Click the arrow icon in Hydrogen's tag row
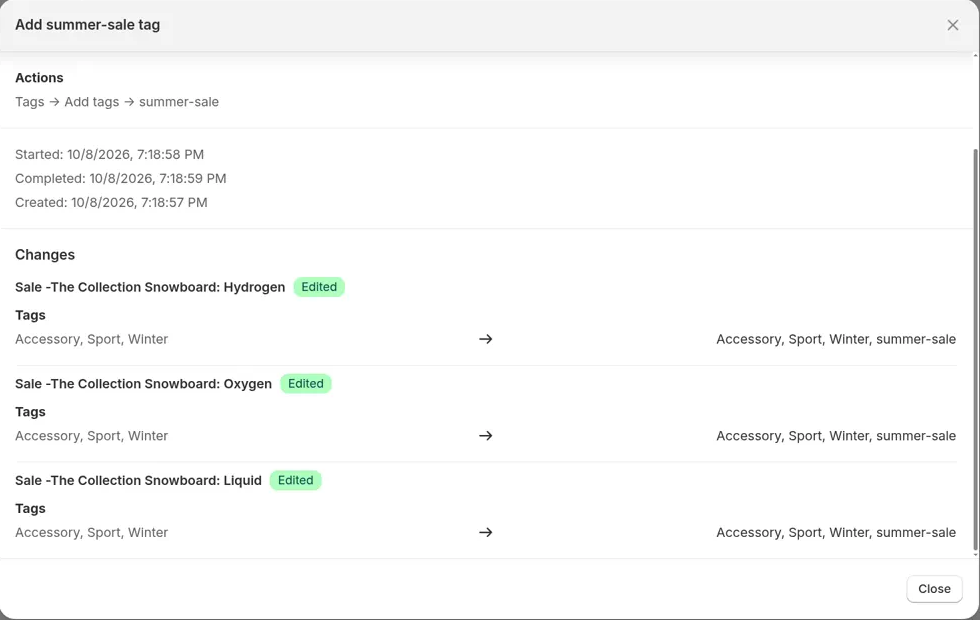Image resolution: width=980 pixels, height=620 pixels. click(486, 339)
